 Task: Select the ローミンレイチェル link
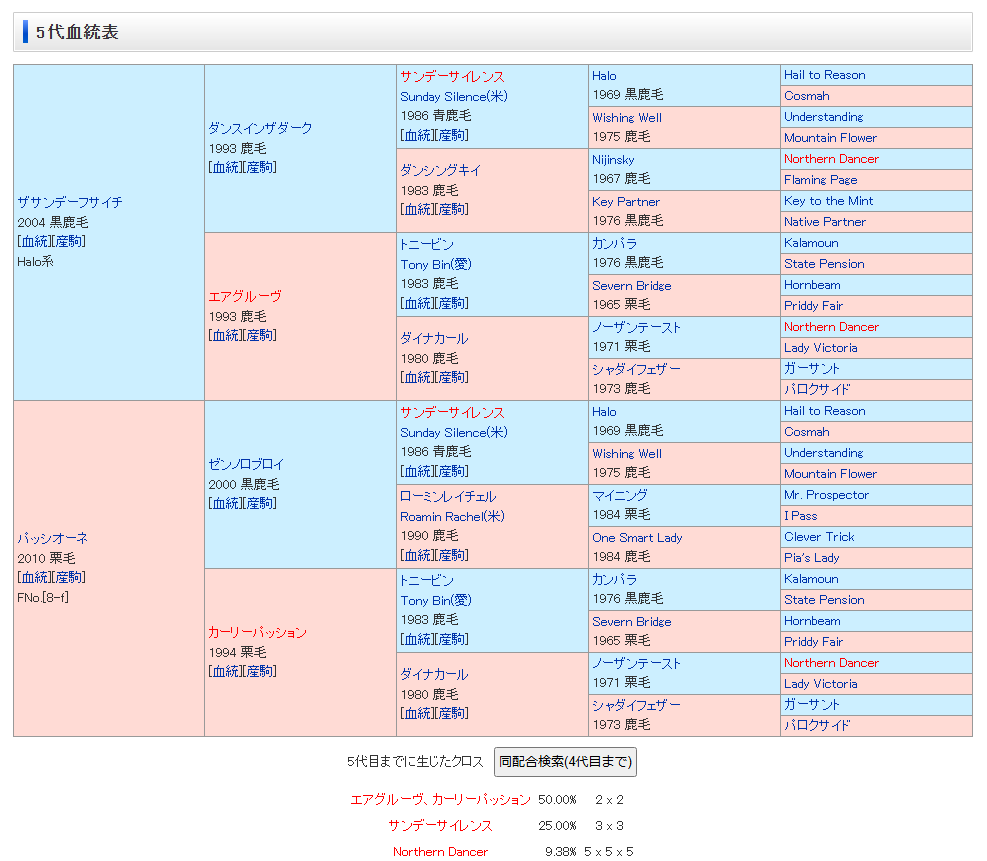(x=447, y=496)
